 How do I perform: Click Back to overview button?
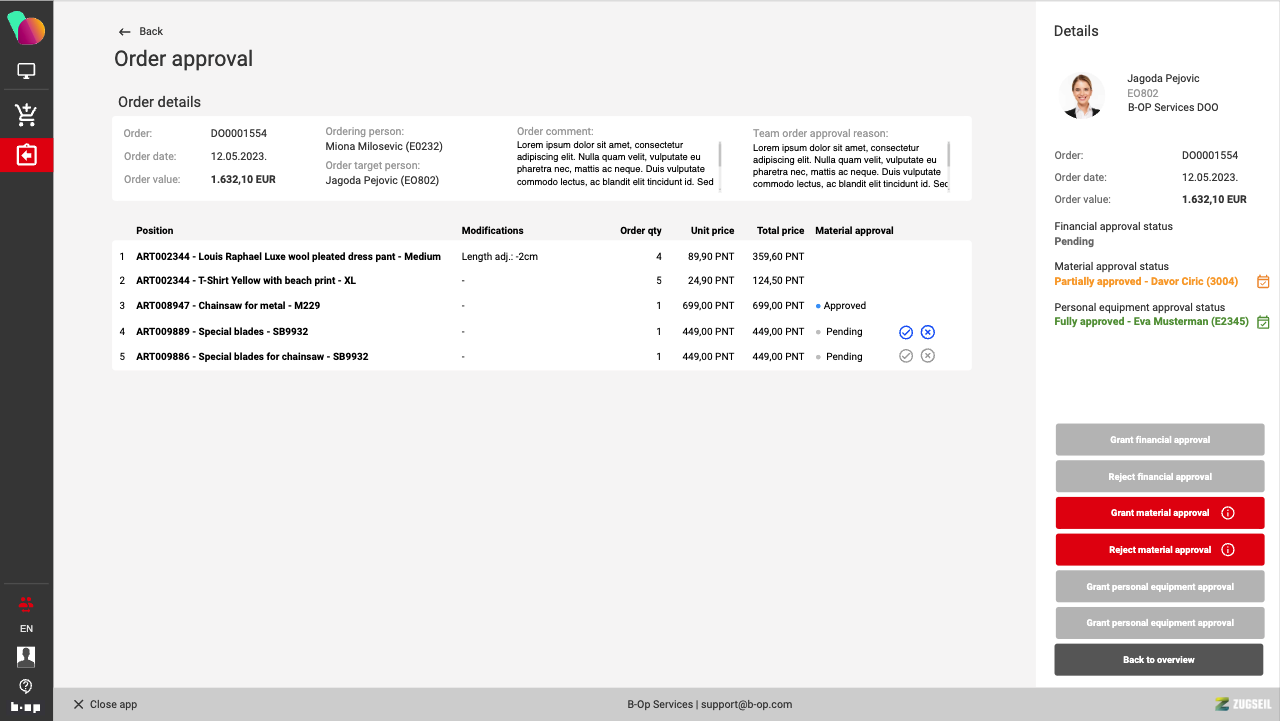(1159, 660)
